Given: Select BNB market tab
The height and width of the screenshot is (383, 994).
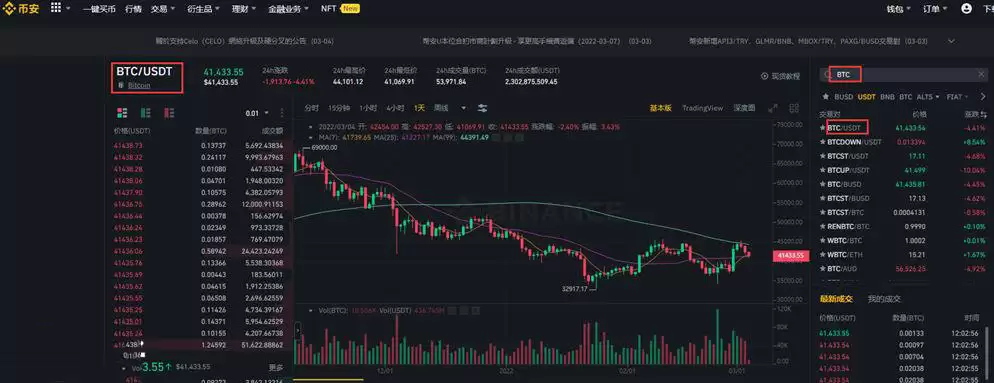Looking at the screenshot, I should (x=888, y=97).
